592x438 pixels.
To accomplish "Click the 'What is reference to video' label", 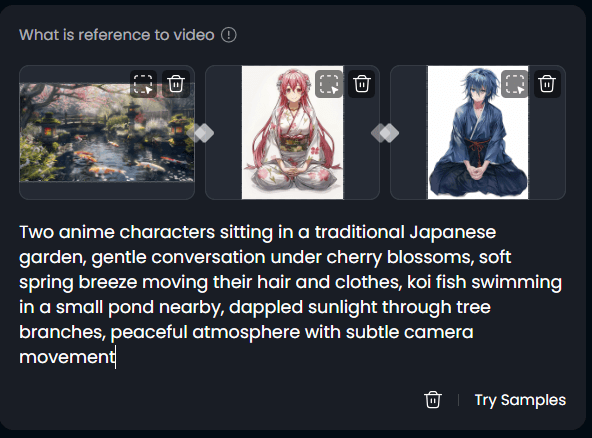I will (117, 35).
